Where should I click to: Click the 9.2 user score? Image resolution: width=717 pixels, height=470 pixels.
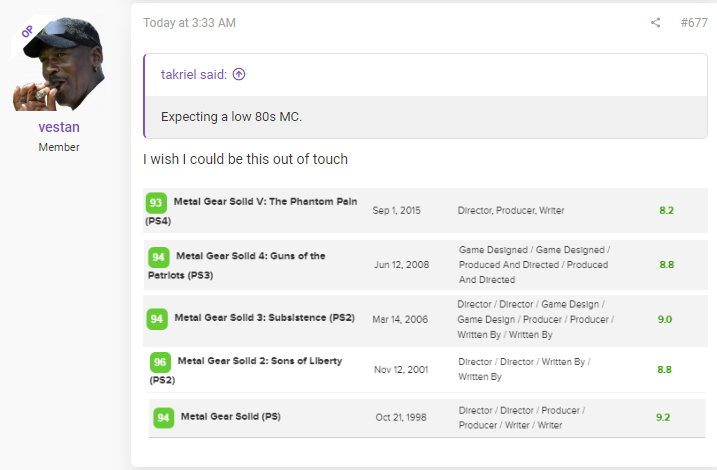click(663, 417)
